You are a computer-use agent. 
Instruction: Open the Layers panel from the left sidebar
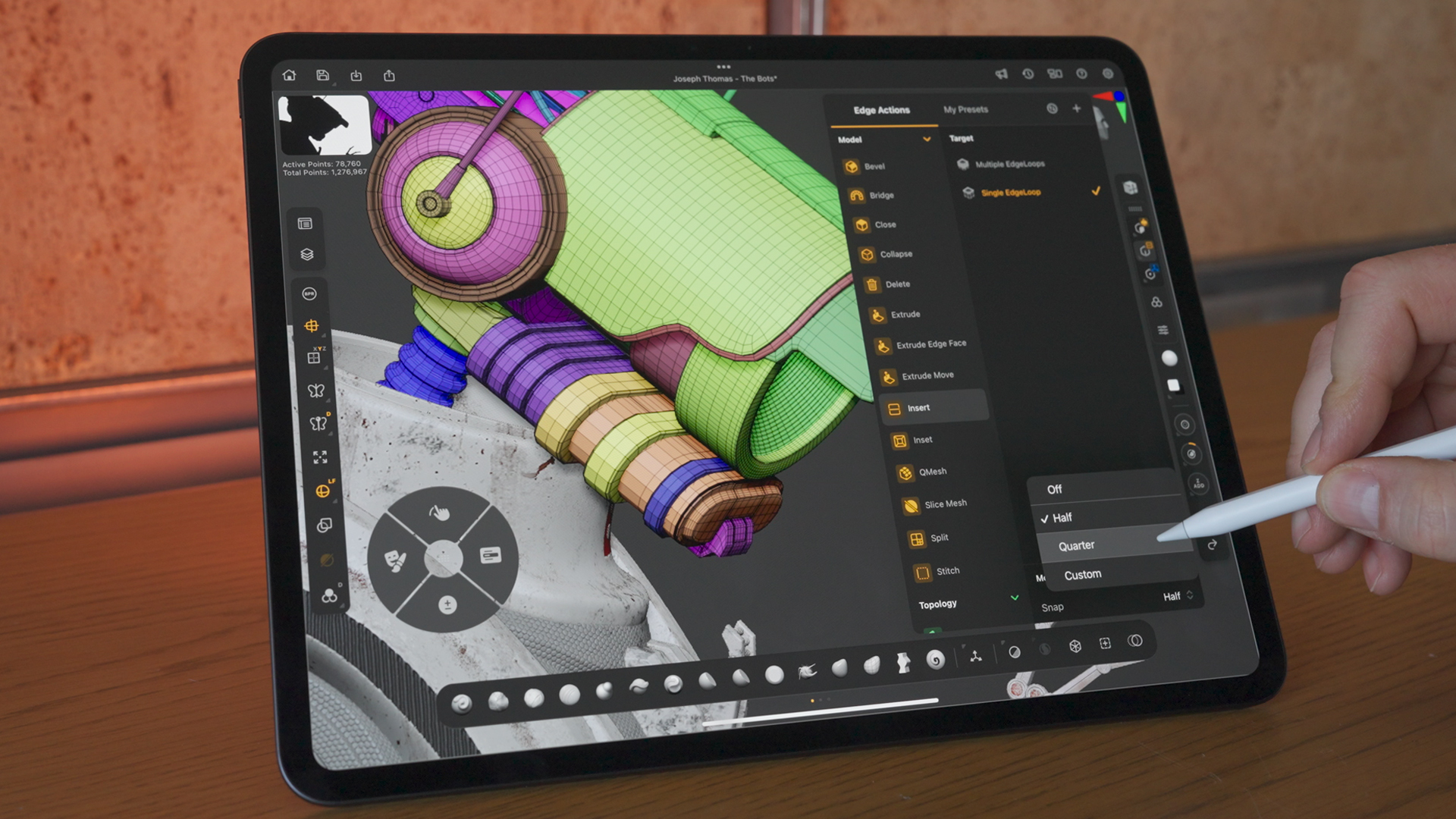pos(306,253)
